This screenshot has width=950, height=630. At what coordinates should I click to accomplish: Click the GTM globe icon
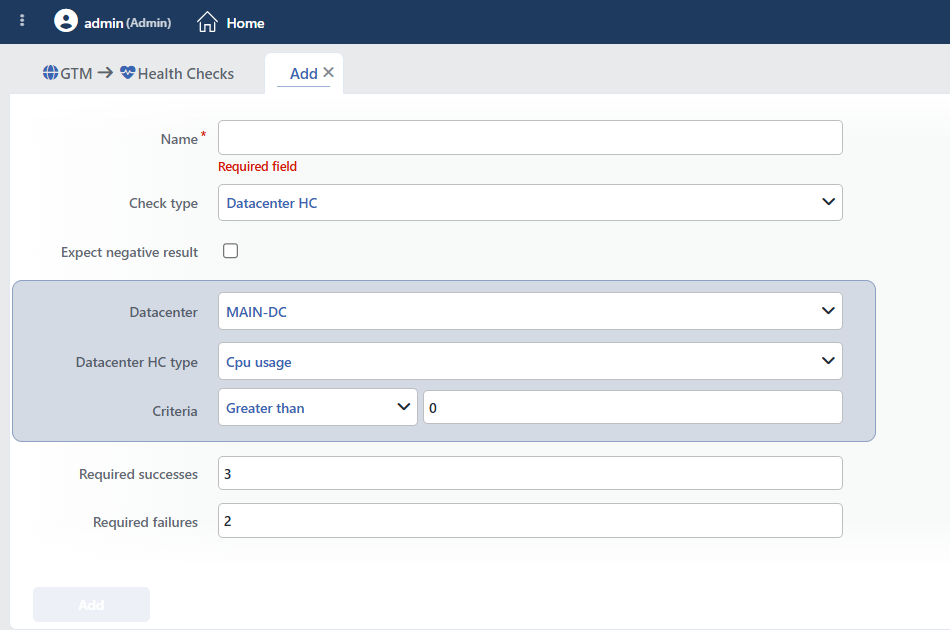(50, 73)
